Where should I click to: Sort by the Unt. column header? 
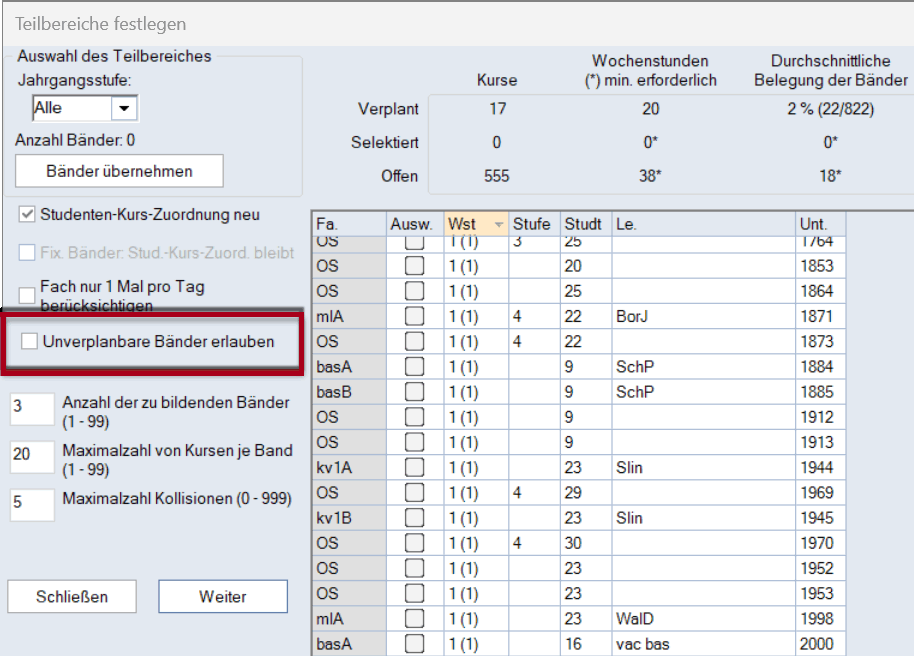pos(821,224)
